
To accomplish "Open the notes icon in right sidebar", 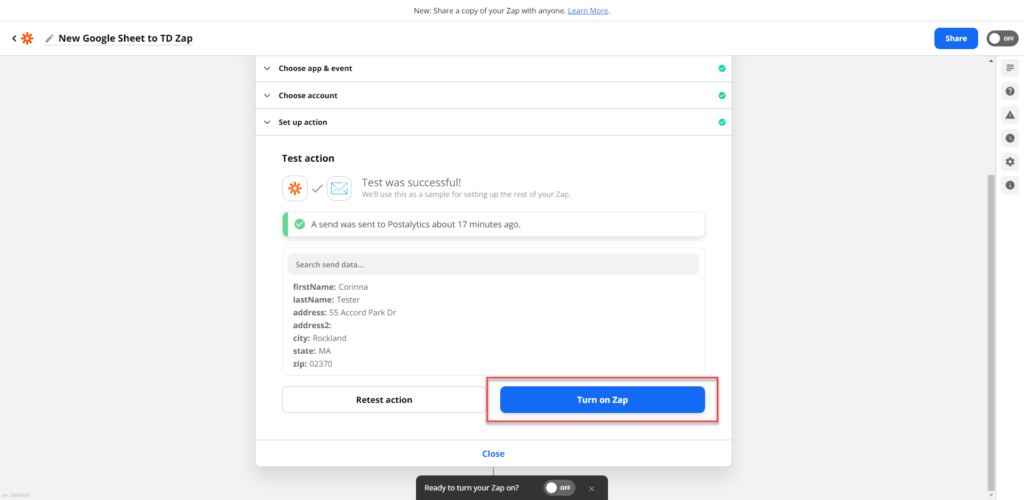I will tap(1010, 68).
